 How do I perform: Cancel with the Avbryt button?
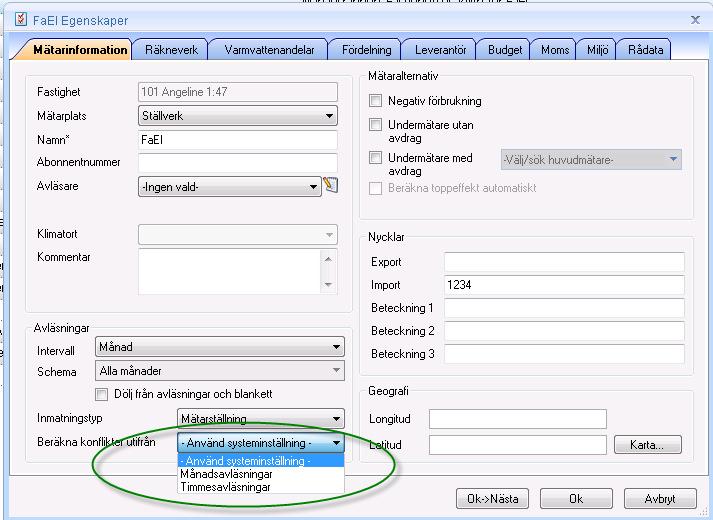(x=660, y=499)
